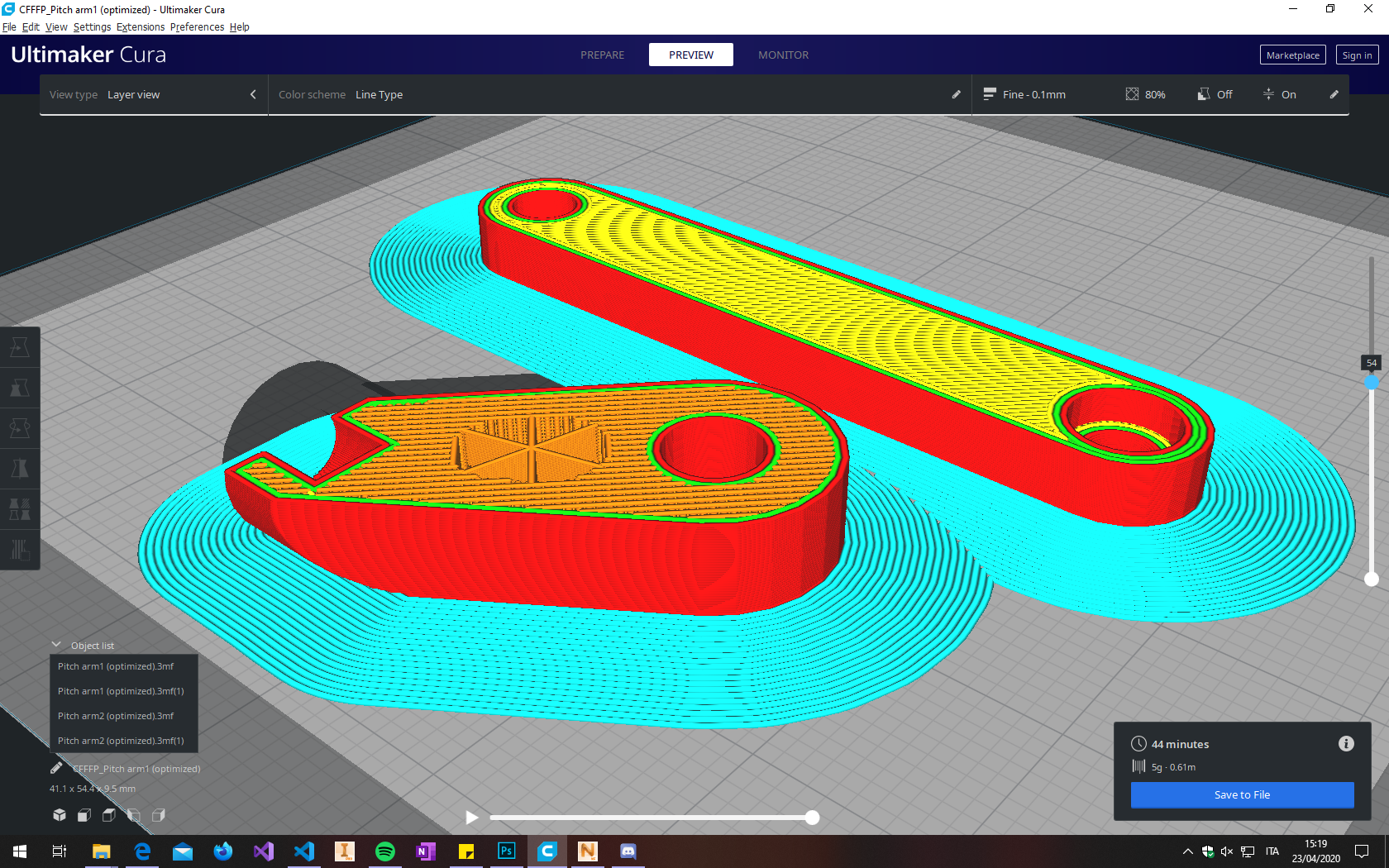Select the Move tool in left toolbar

[20, 347]
